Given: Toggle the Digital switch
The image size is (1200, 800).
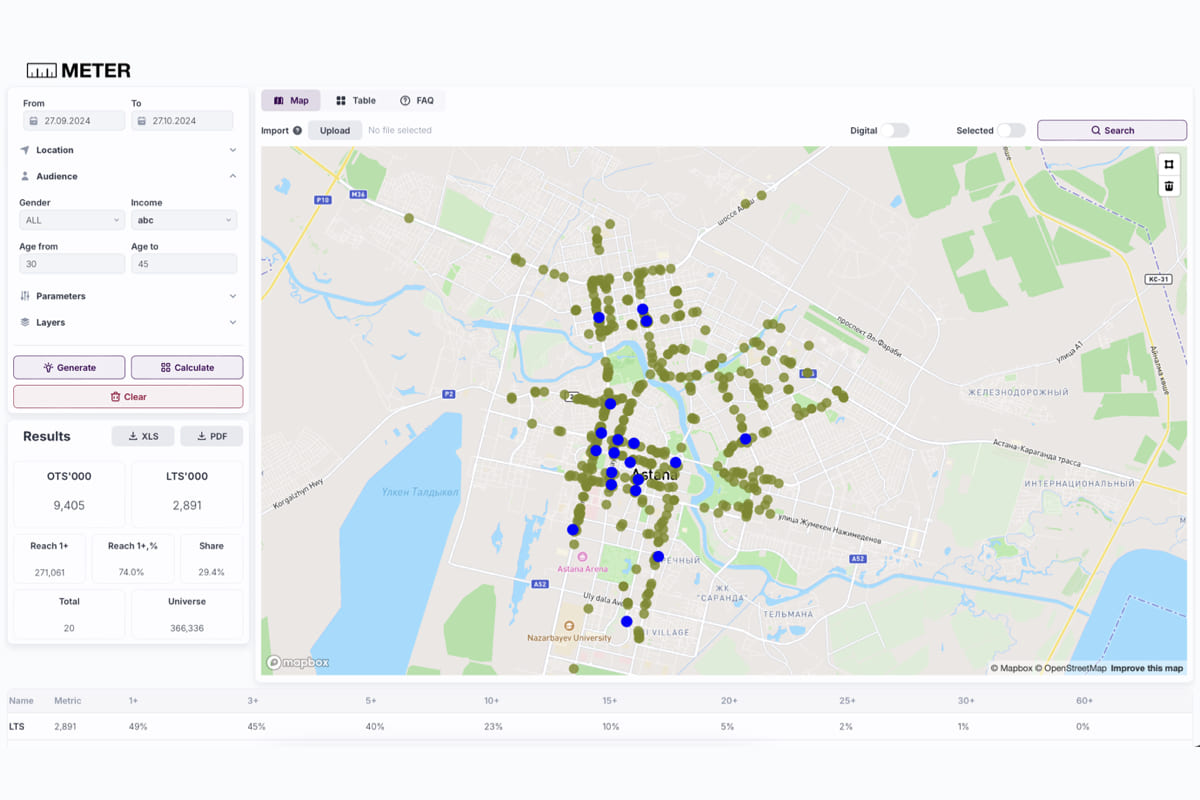Looking at the screenshot, I should click(x=896, y=130).
